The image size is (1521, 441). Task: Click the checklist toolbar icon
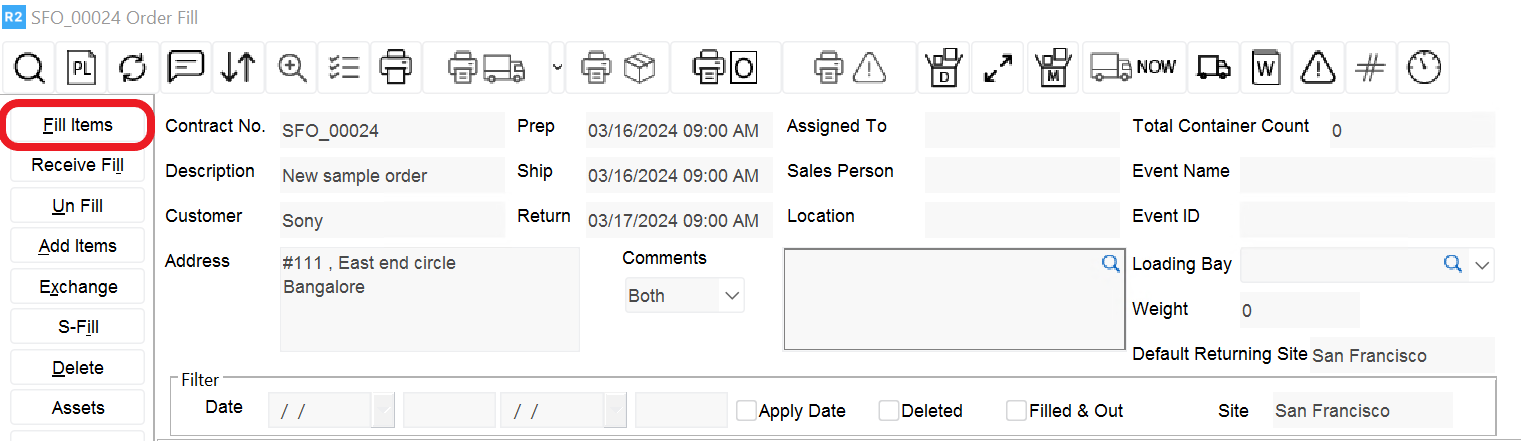point(344,67)
